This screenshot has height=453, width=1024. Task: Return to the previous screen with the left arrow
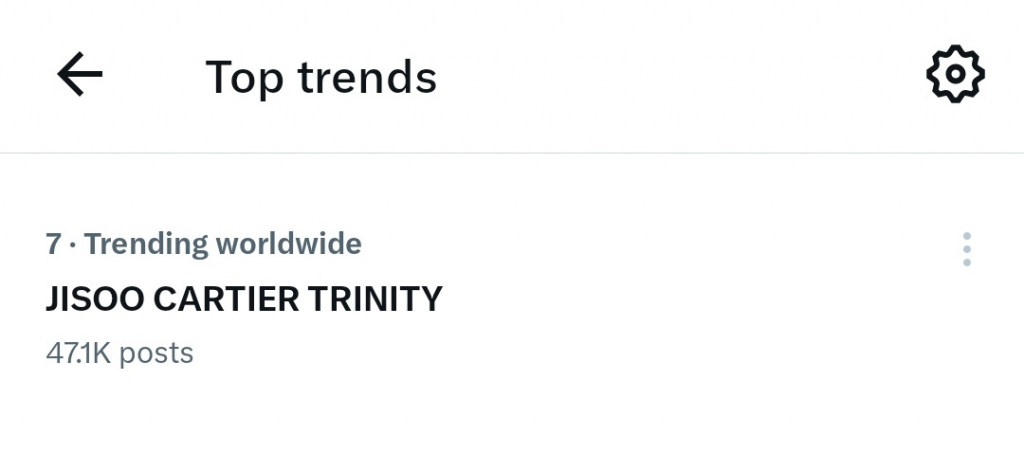coord(80,75)
